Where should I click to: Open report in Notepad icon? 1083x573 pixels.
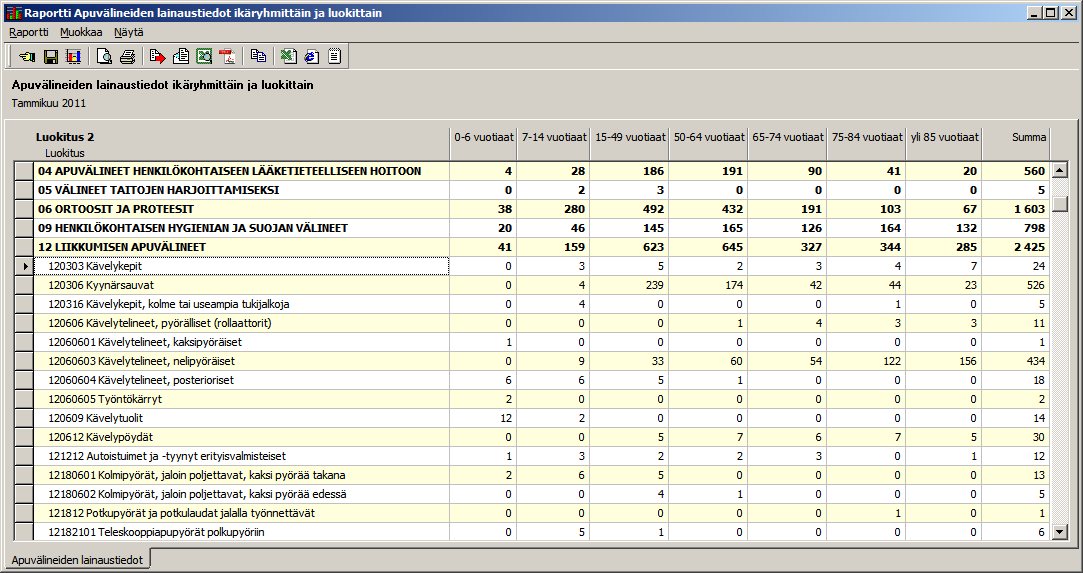[x=334, y=57]
